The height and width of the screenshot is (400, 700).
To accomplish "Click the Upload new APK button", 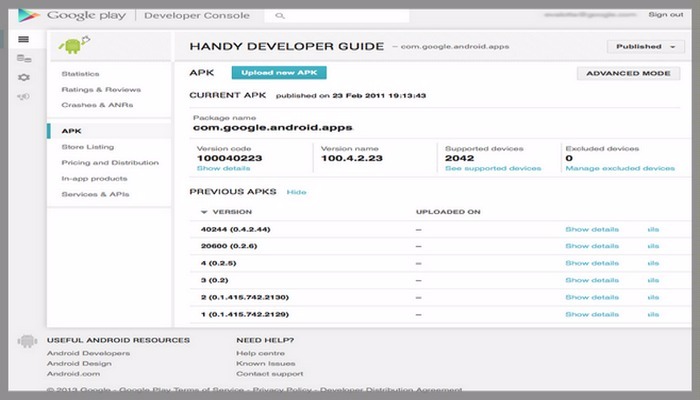I will pyautogui.click(x=279, y=73).
